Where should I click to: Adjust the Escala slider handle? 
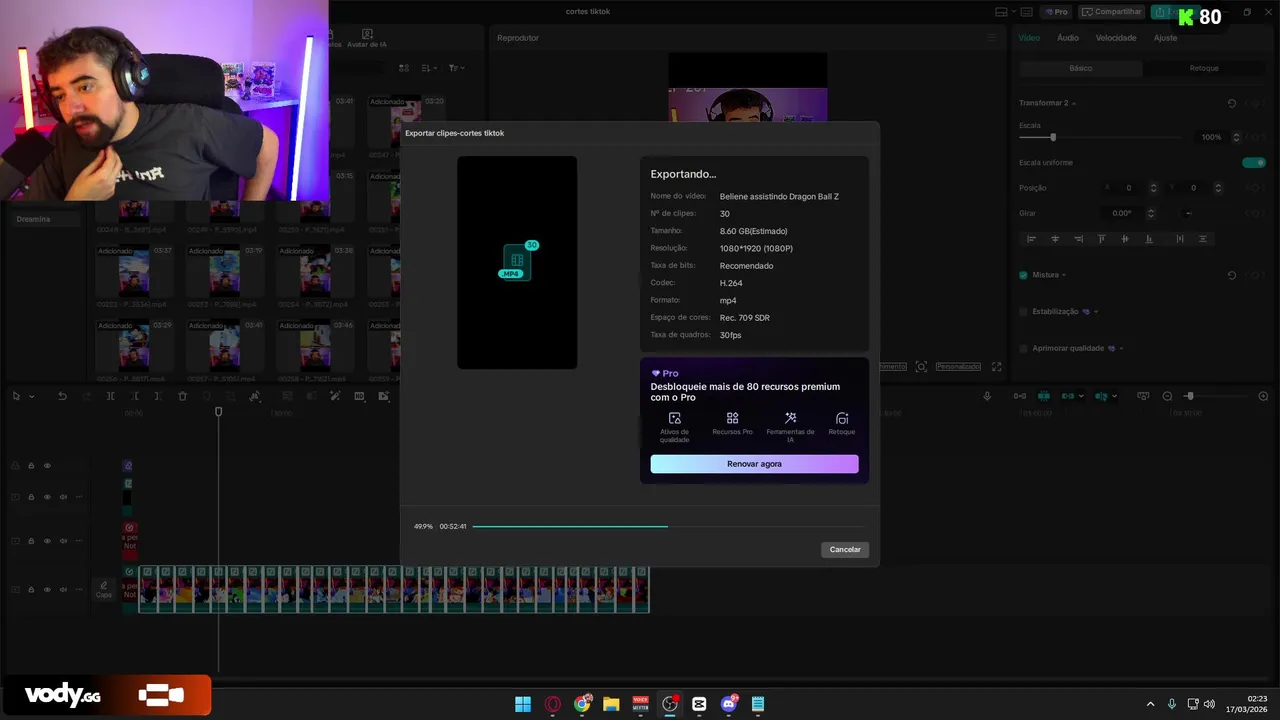coord(1052,137)
